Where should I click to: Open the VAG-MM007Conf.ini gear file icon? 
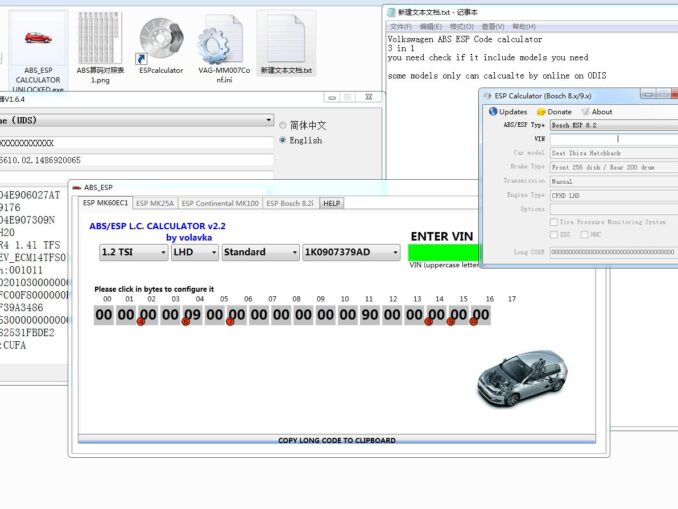click(x=221, y=40)
